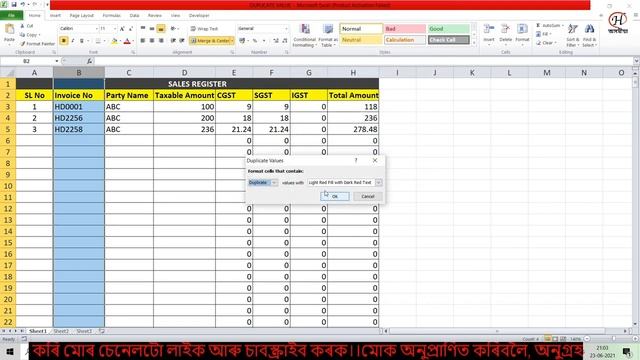
Task: Increase font size with Grow Font icon
Action: (122, 29)
